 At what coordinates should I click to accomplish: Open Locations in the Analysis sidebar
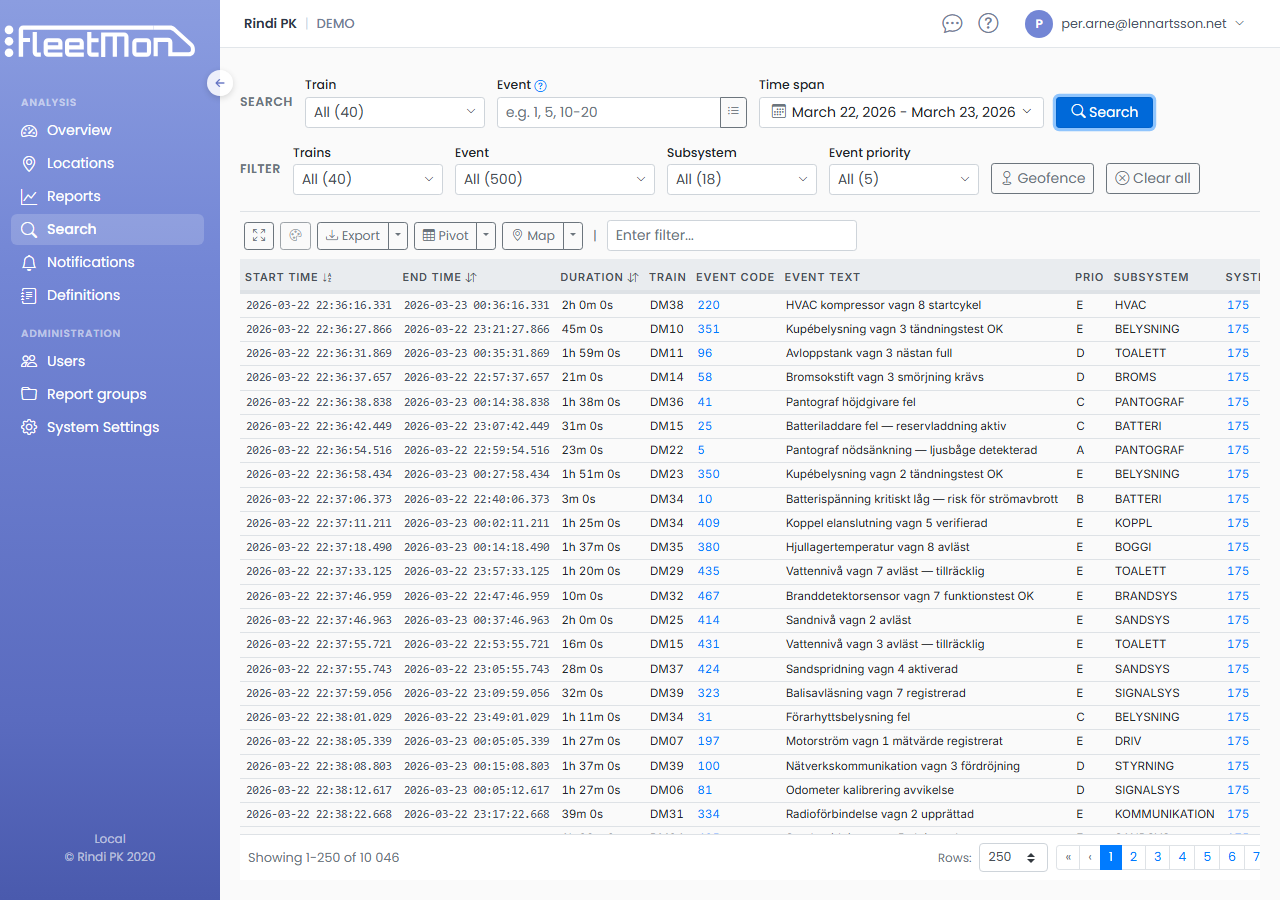(x=81, y=163)
